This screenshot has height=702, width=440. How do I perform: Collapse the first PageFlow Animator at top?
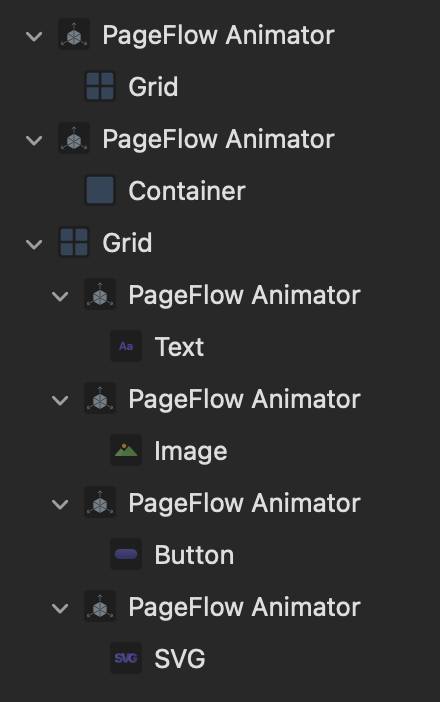pyautogui.click(x=34, y=36)
